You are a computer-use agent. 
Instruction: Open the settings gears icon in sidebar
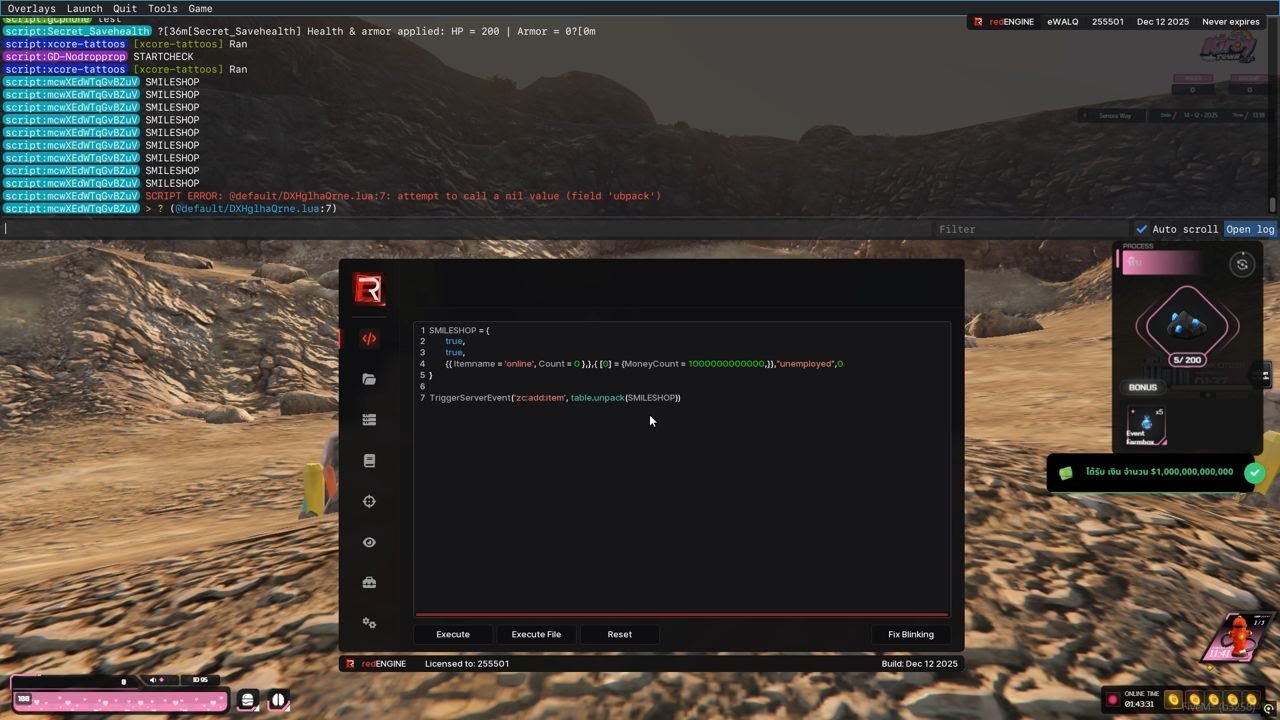tap(369, 623)
